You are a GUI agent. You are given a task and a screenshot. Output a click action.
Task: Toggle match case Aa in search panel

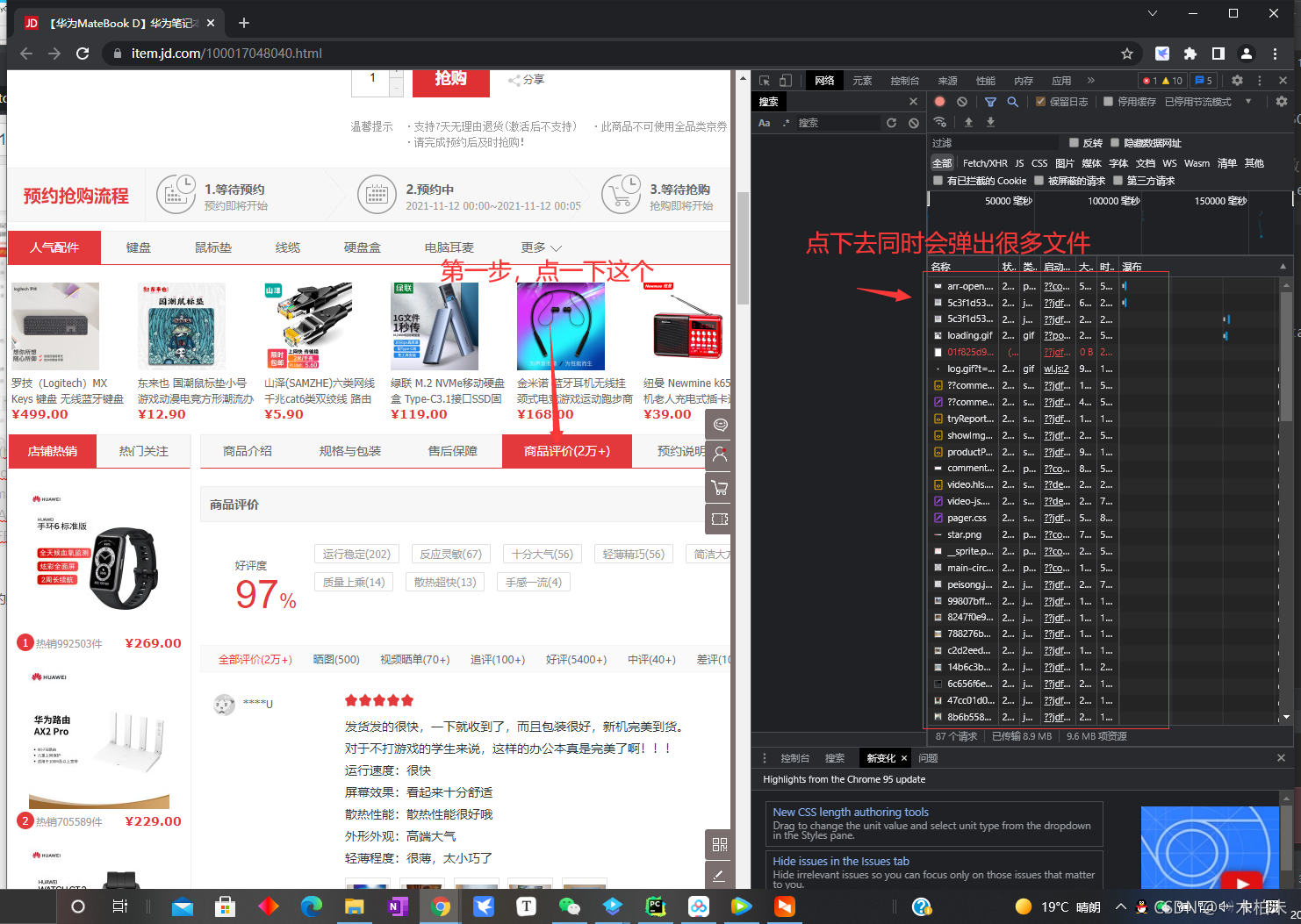coord(765,123)
